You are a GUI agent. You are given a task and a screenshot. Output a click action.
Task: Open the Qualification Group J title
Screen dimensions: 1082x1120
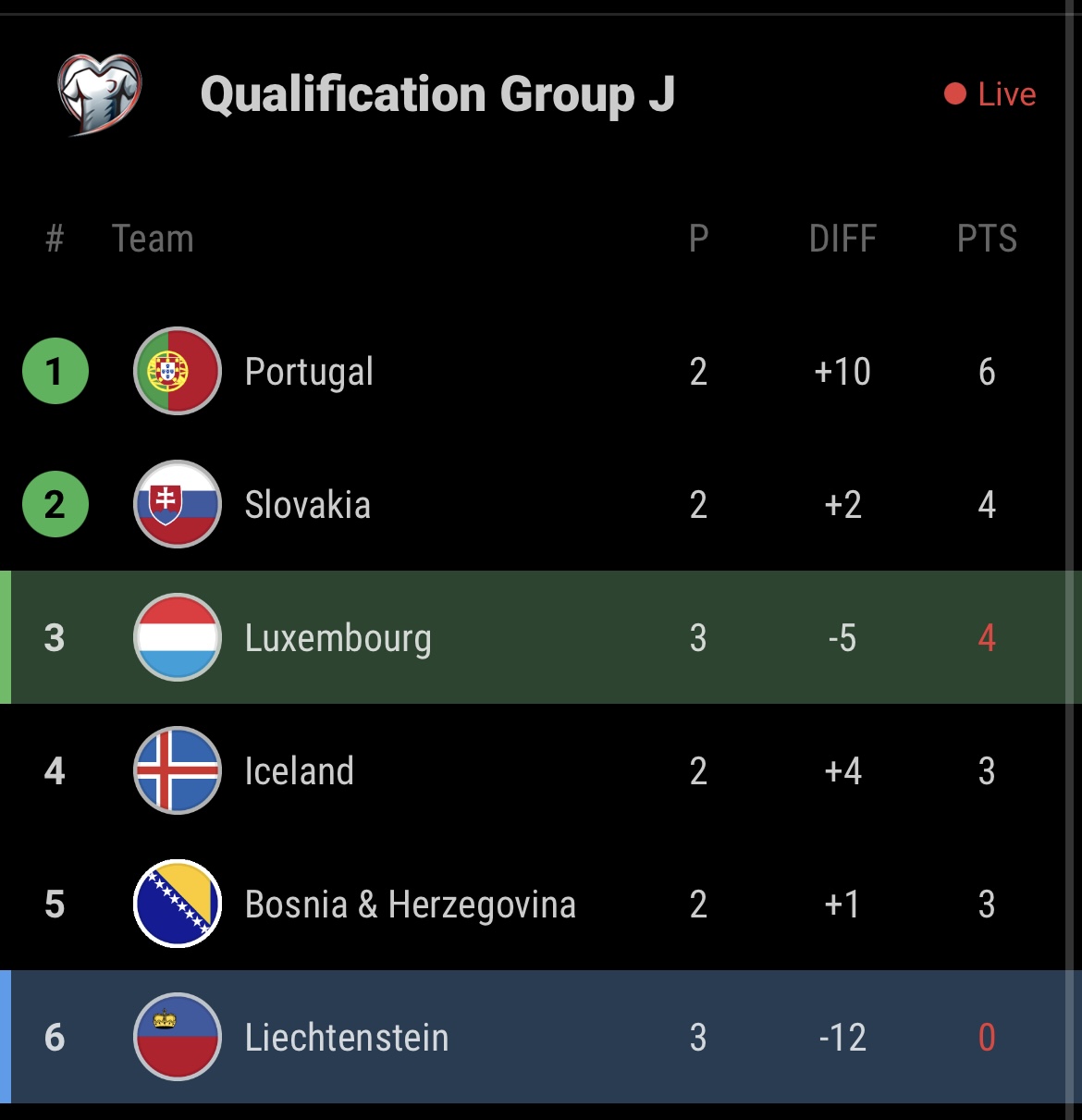pos(437,94)
